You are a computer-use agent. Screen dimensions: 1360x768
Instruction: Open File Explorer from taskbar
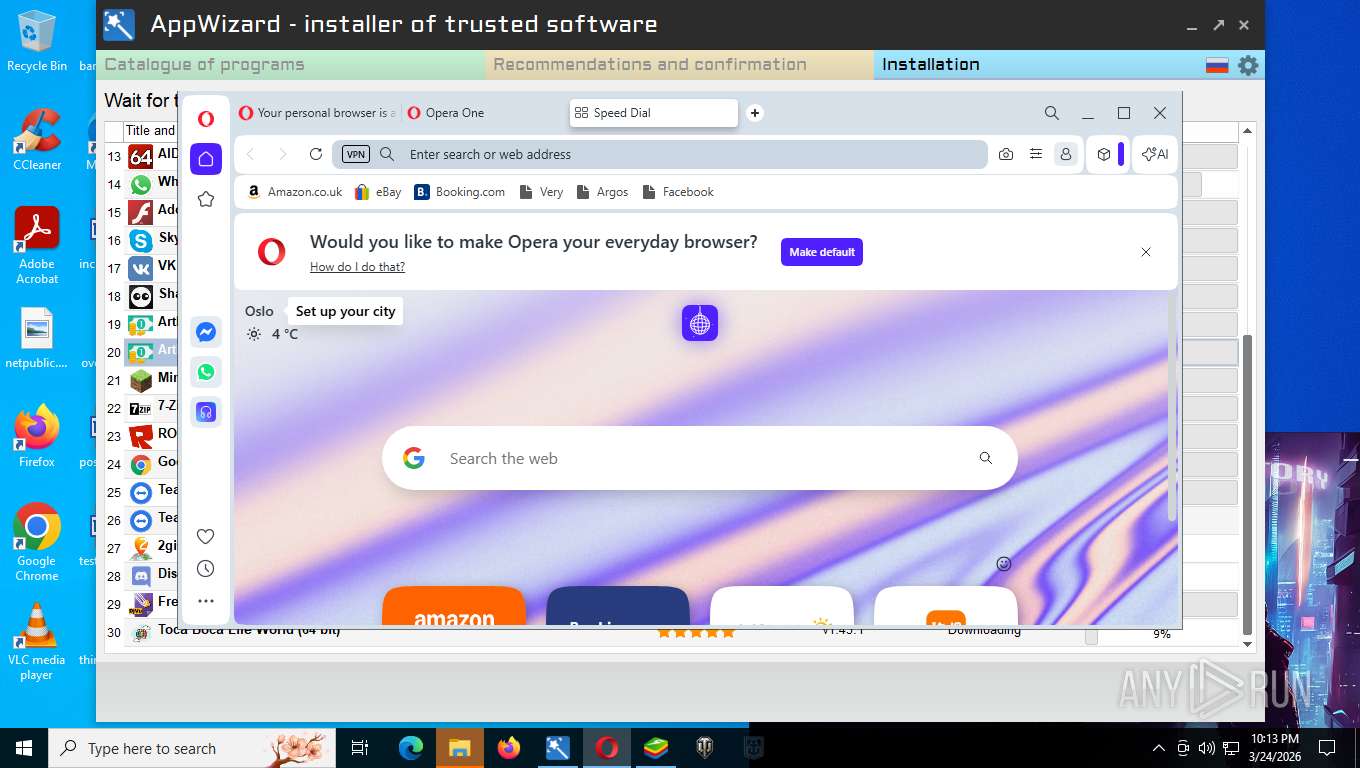[460, 748]
